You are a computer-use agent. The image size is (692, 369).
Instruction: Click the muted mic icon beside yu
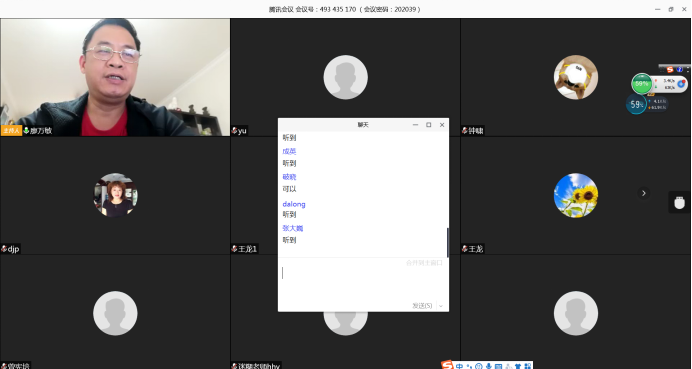(x=234, y=131)
